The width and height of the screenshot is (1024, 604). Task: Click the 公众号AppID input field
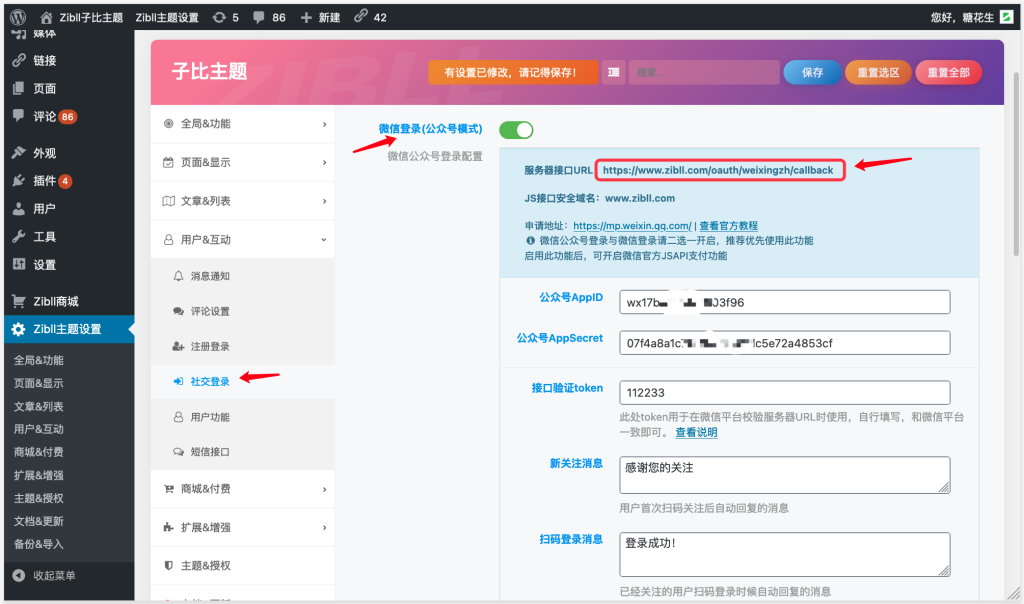point(784,302)
